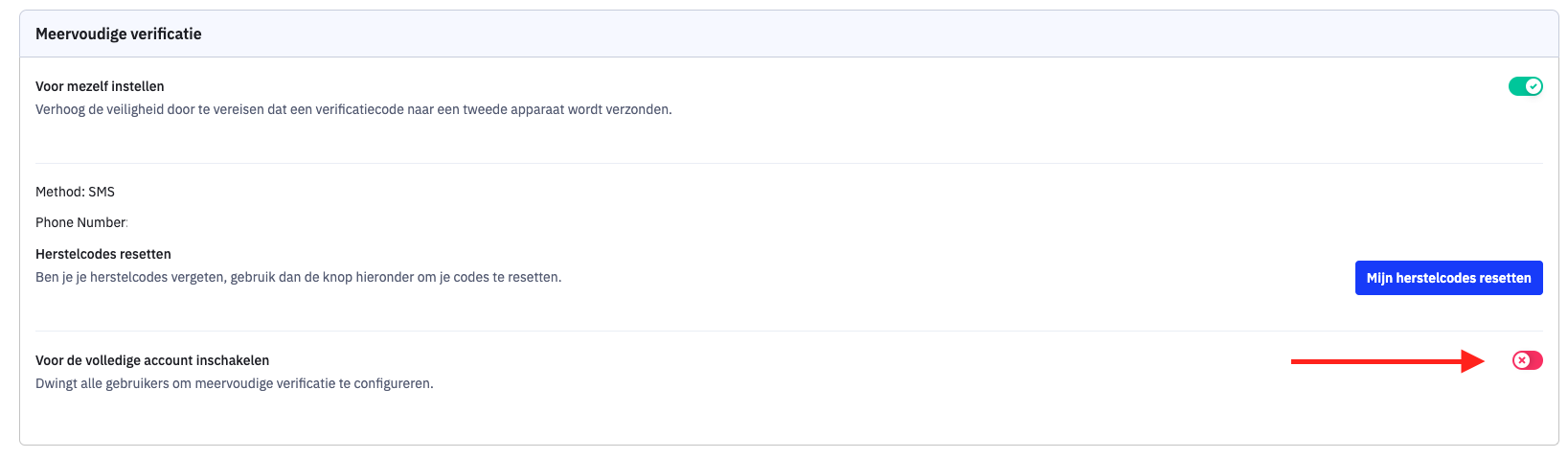
Task: Click the green checkmark icon in the toggle
Action: (x=1534, y=86)
